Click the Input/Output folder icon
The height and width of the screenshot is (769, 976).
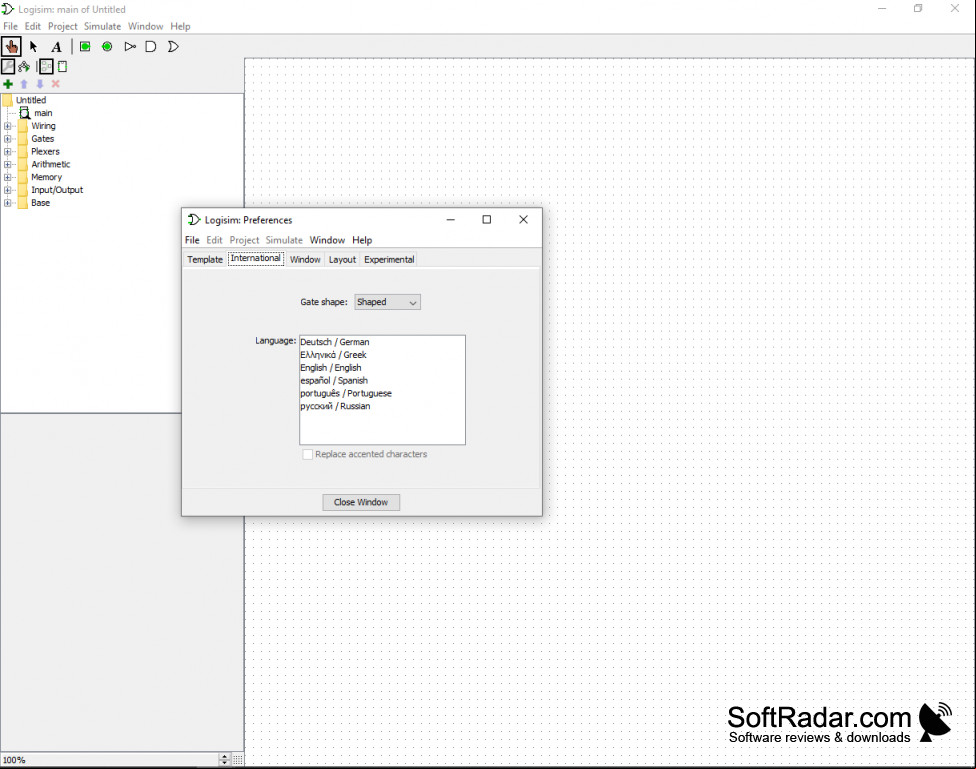click(x=23, y=190)
